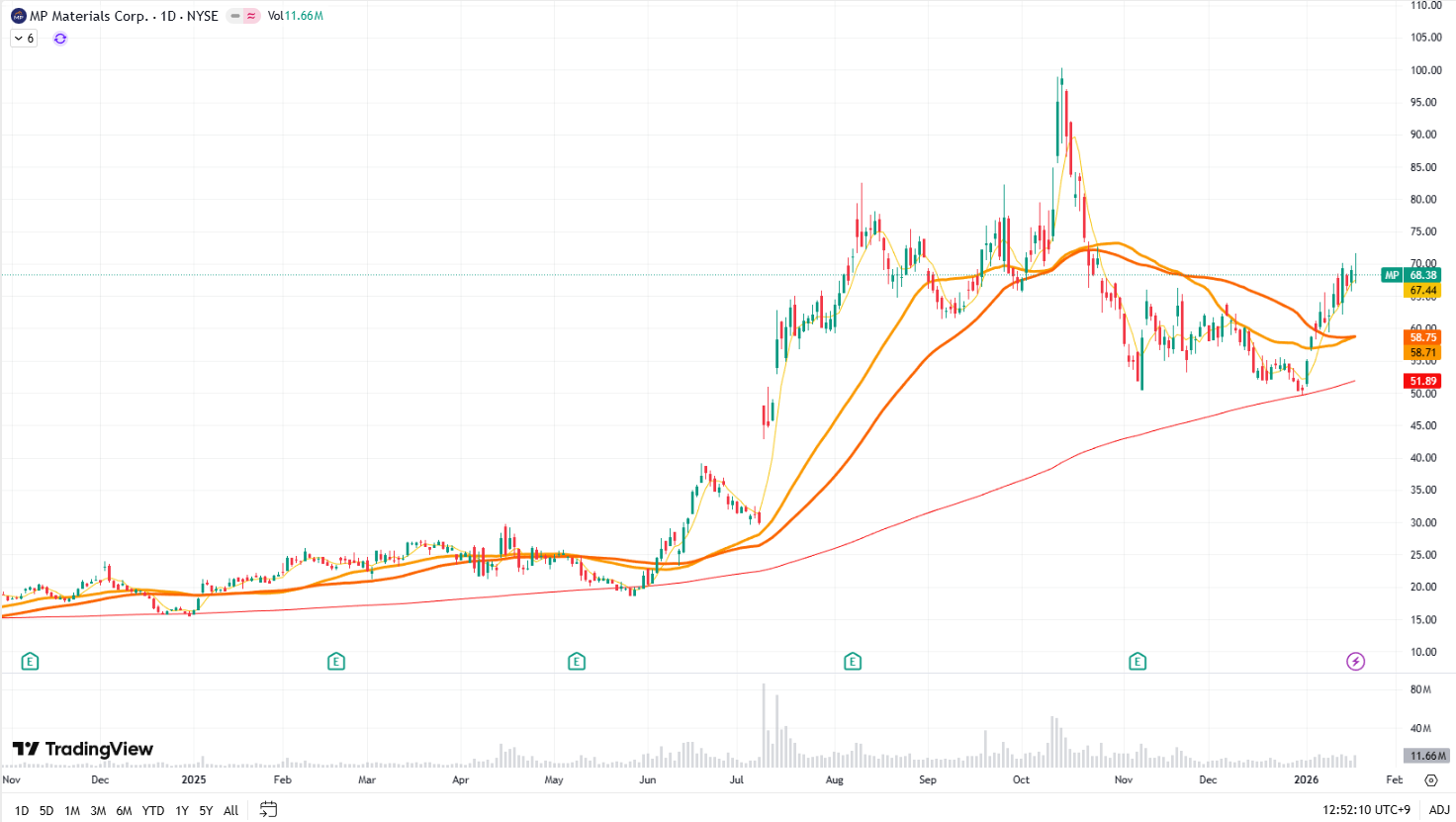This screenshot has height=822, width=1456.
Task: Select the 6M time range
Action: click(x=124, y=810)
